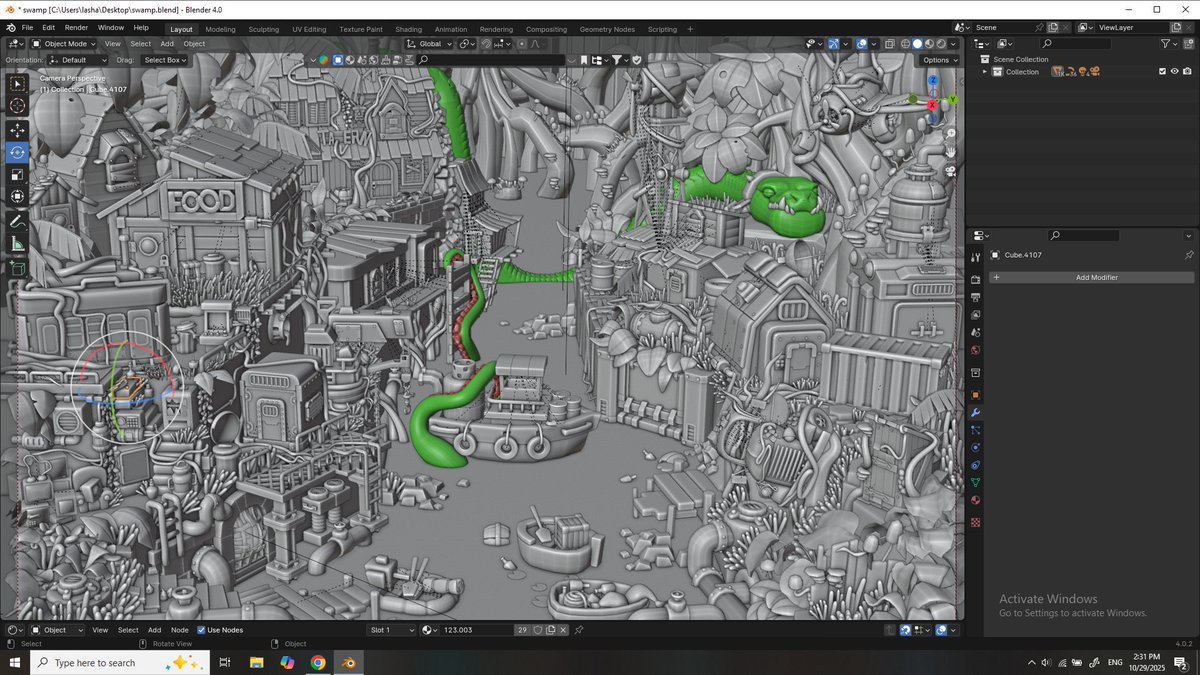Open viewport shading options dropdown arrow
This screenshot has width=1200, height=675.
coord(955,44)
